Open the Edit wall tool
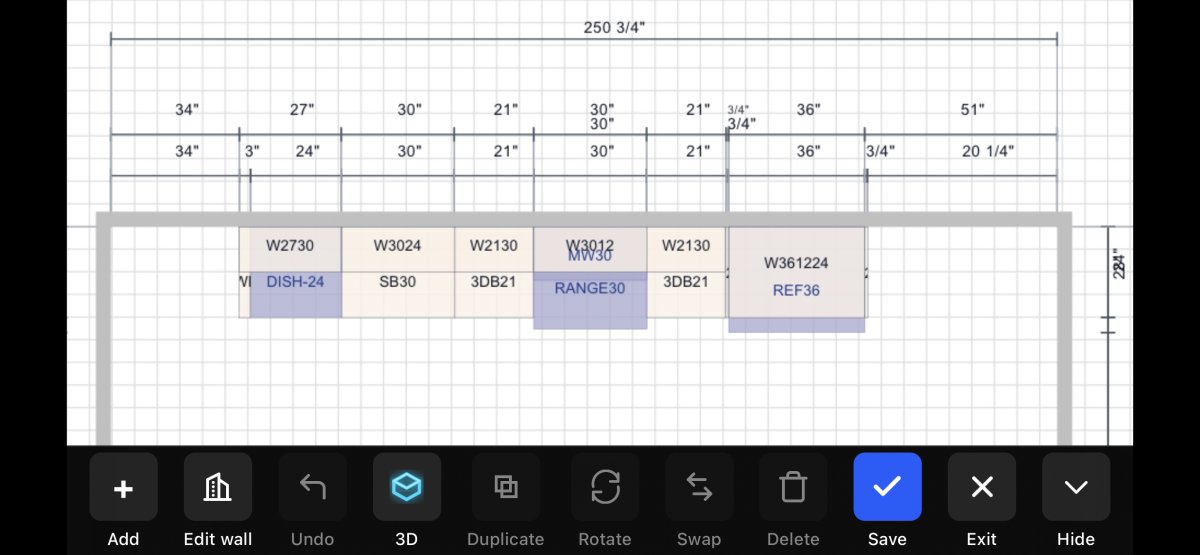Viewport: 1200px width, 555px height. click(218, 487)
